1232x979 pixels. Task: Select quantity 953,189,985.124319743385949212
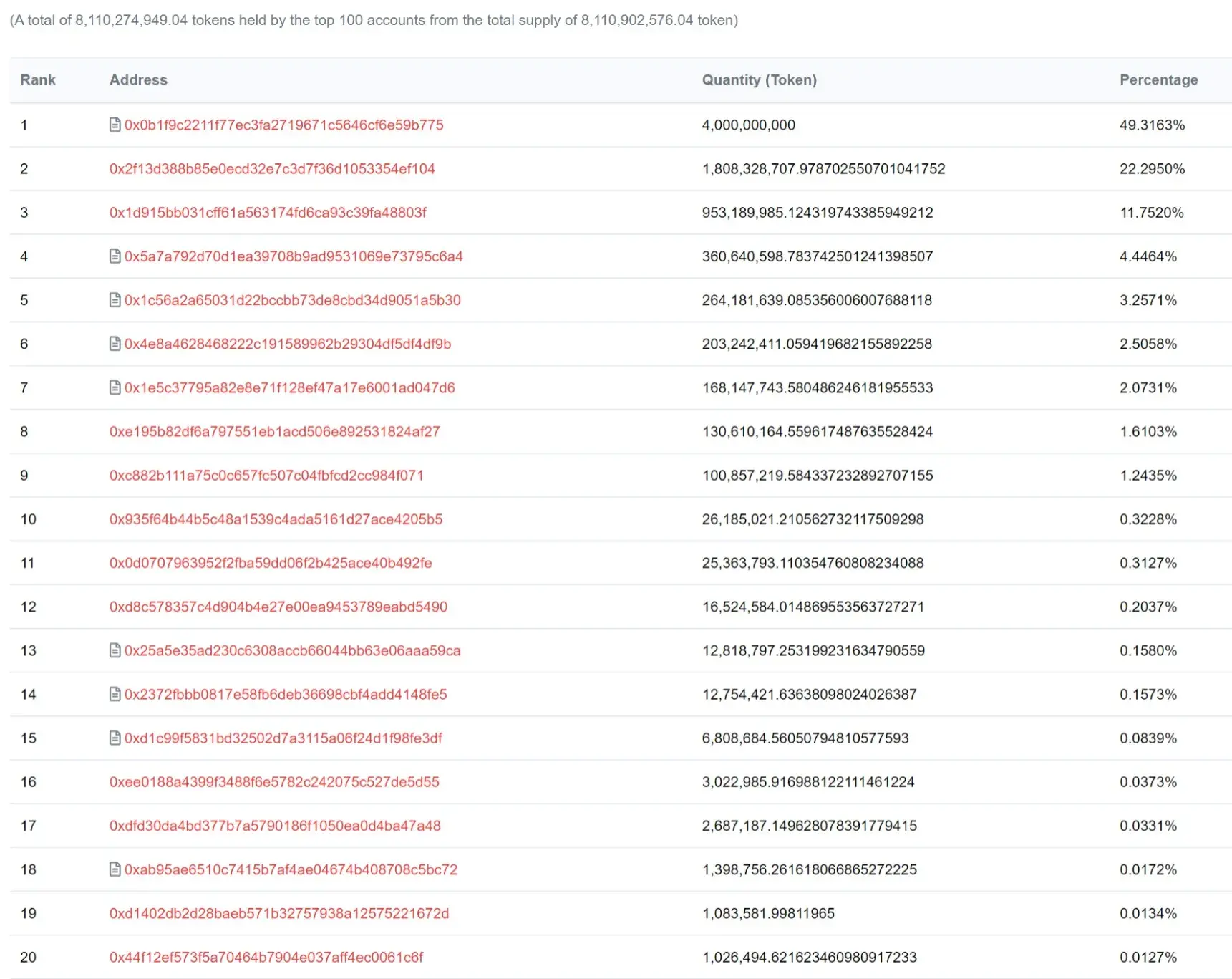point(818,213)
